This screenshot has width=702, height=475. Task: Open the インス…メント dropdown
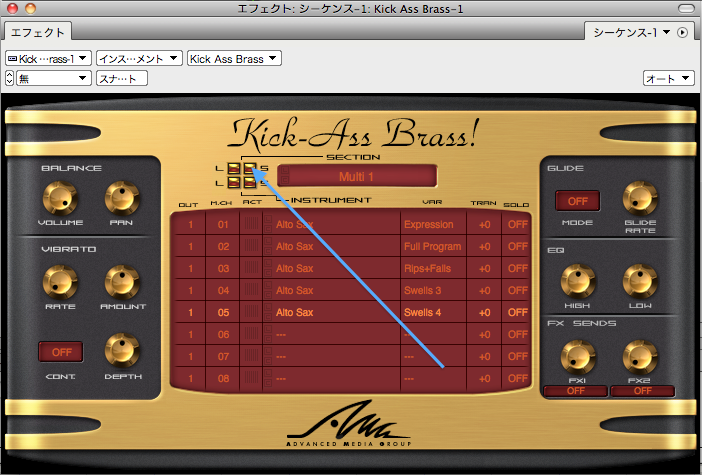click(139, 59)
